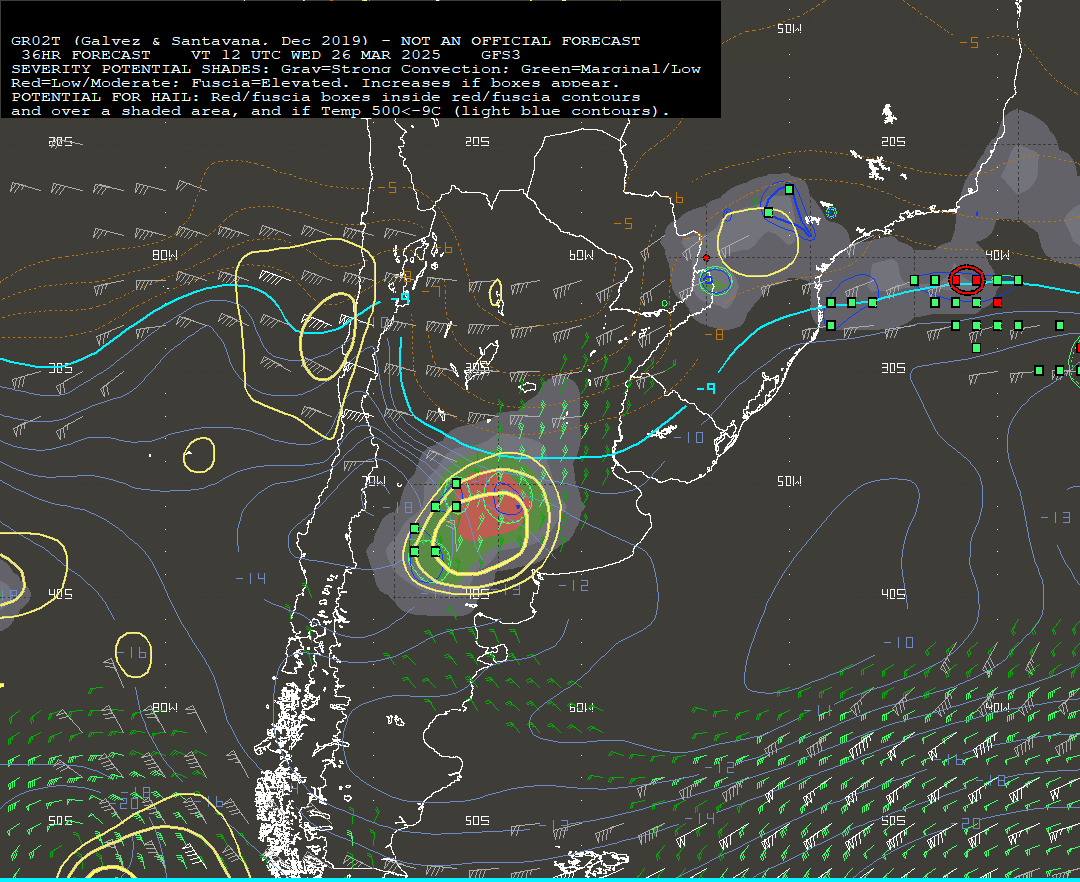Viewport: 1080px width, 882px height.
Task: Click the '40W' label above the red ellipse
Action: (997, 255)
